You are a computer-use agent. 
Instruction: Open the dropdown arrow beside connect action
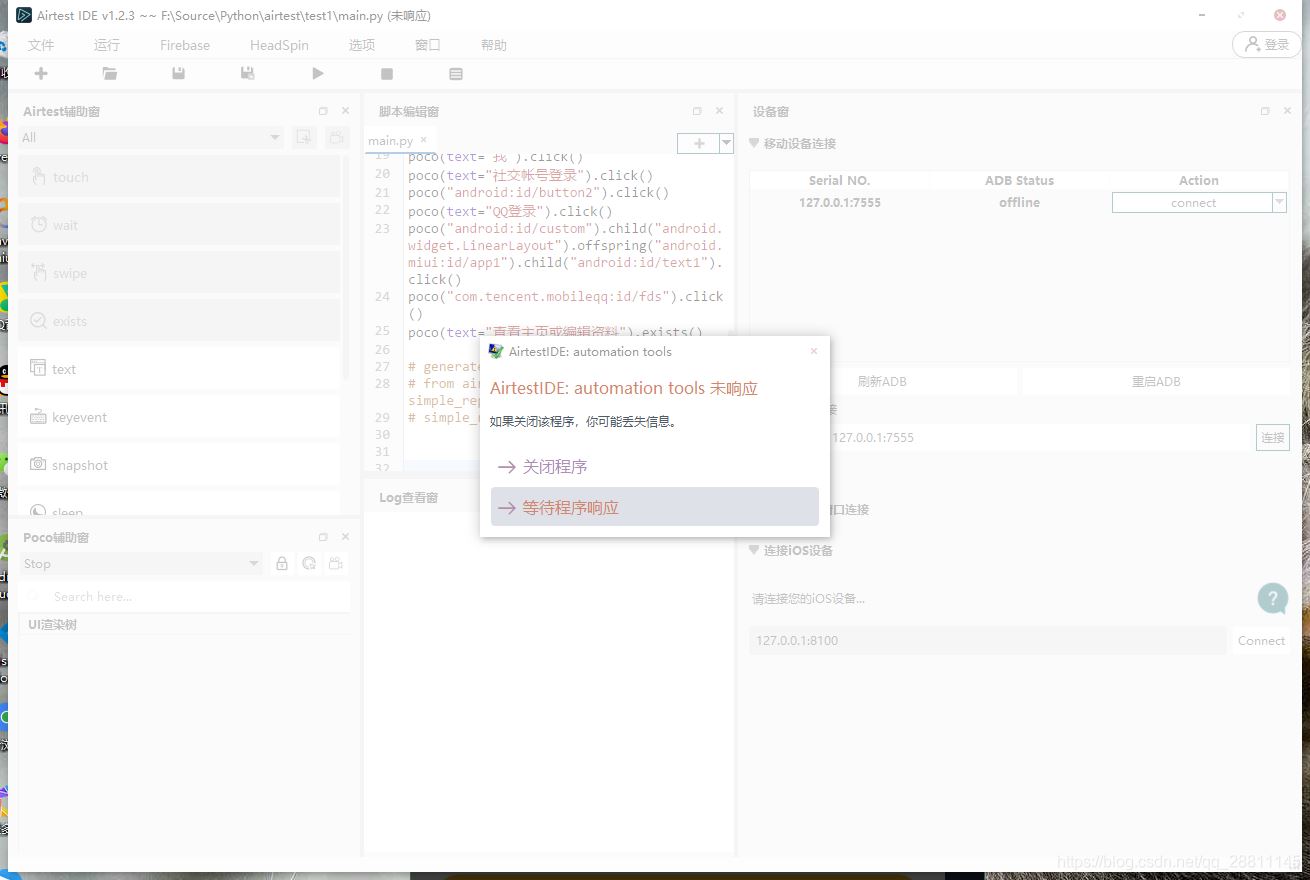click(1279, 203)
